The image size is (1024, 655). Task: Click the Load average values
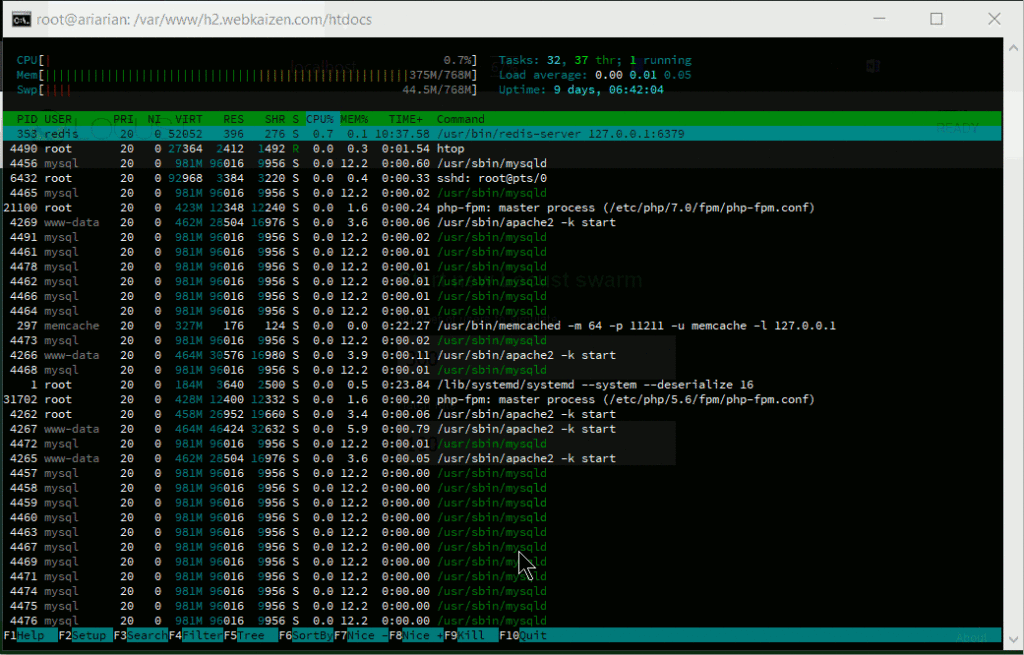(643, 75)
